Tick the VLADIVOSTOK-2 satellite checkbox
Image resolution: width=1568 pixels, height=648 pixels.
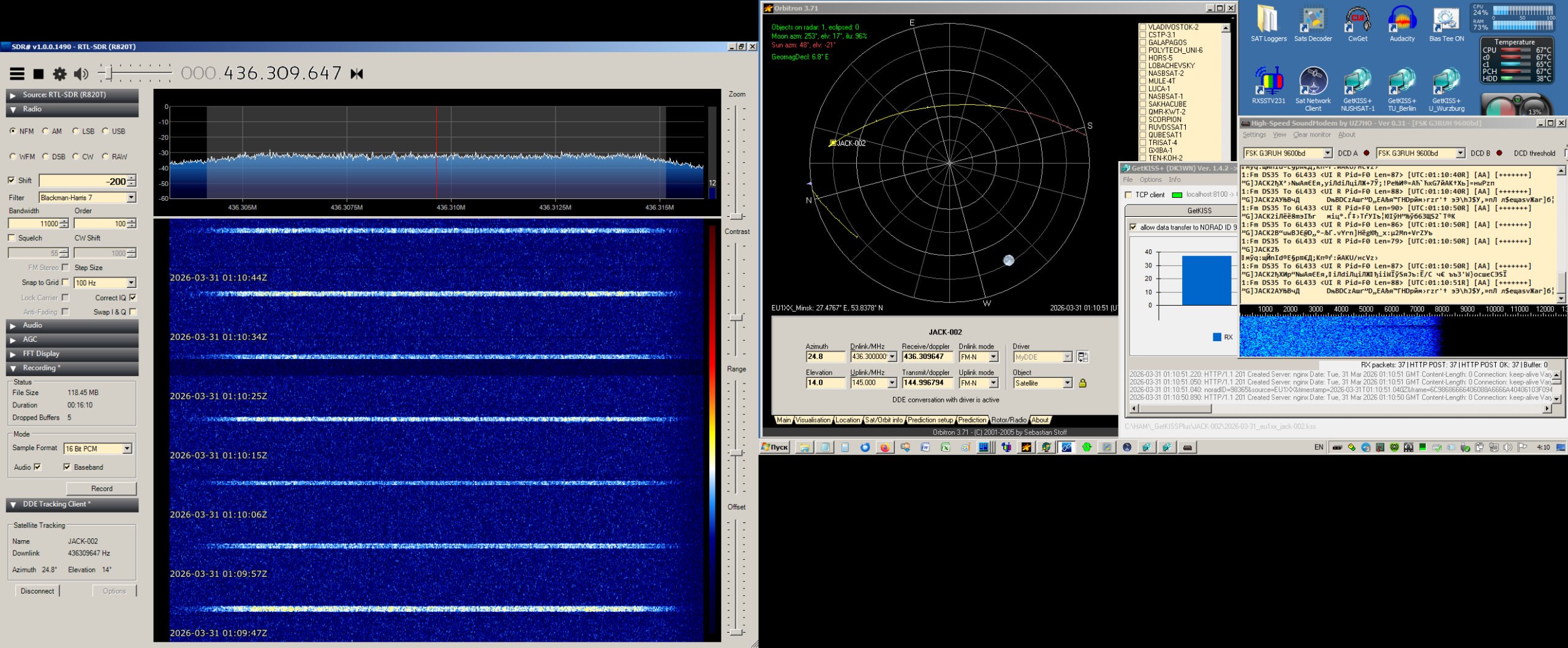[1143, 28]
